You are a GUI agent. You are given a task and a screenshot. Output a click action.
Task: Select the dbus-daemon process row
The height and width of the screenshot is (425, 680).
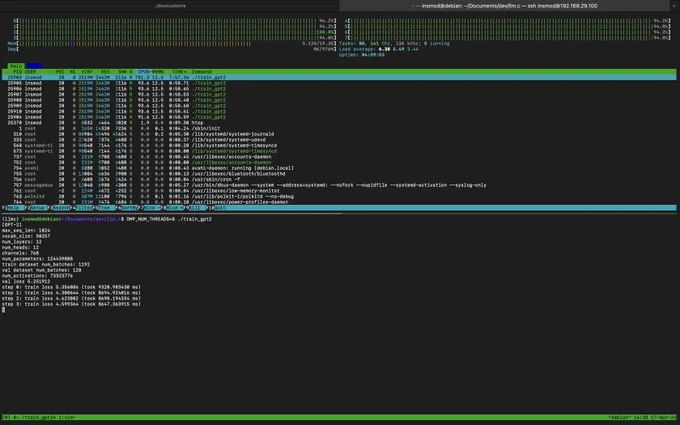coord(339,185)
